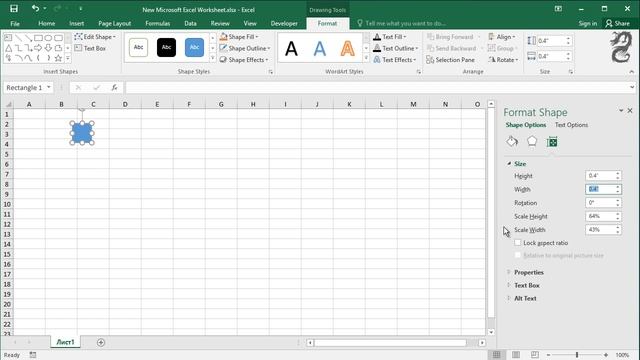The width and height of the screenshot is (640, 360).
Task: Switch to the Insert tab
Action: 76,23
